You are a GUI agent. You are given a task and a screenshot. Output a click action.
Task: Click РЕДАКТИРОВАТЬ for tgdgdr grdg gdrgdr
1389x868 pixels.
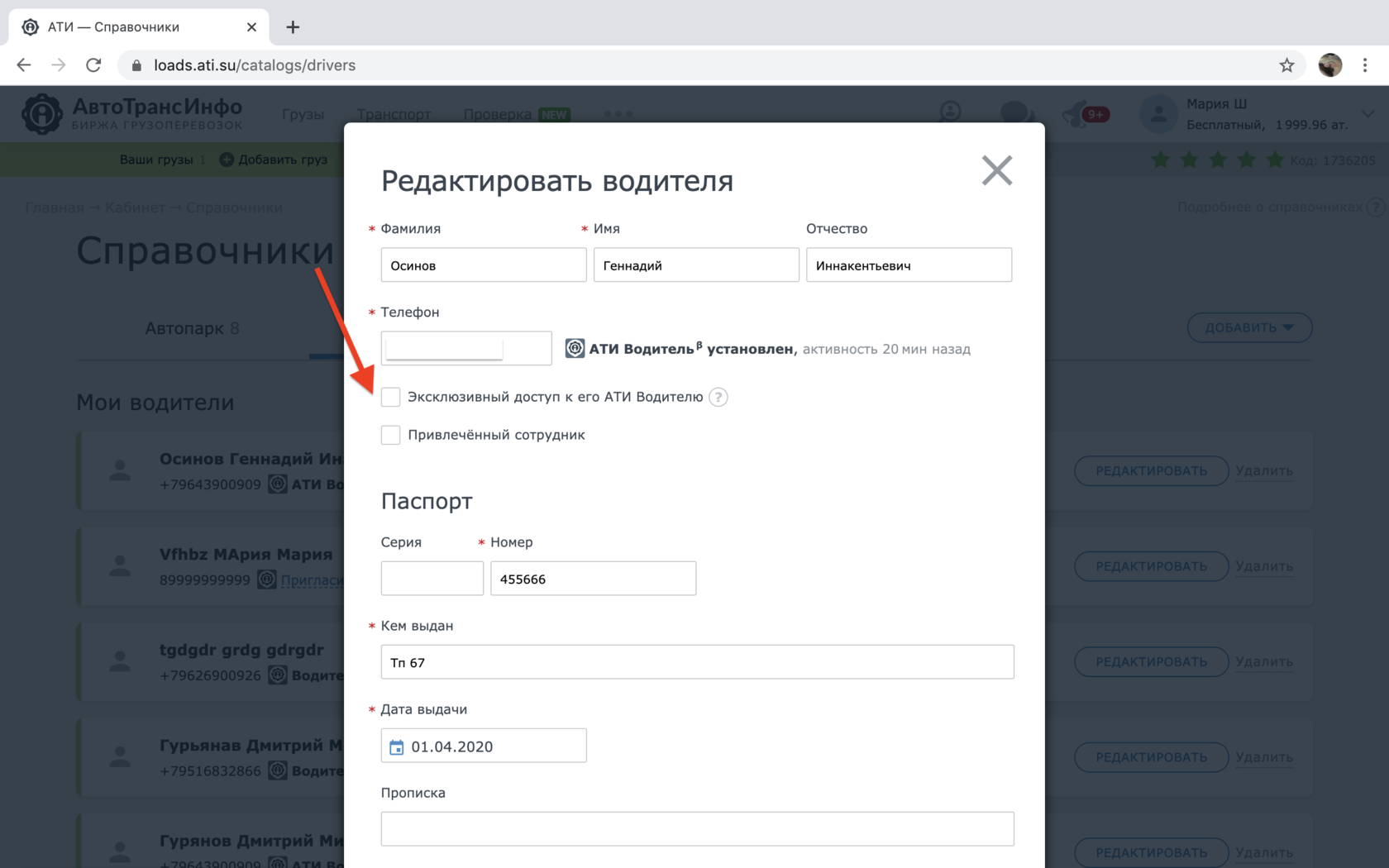pyautogui.click(x=1151, y=661)
